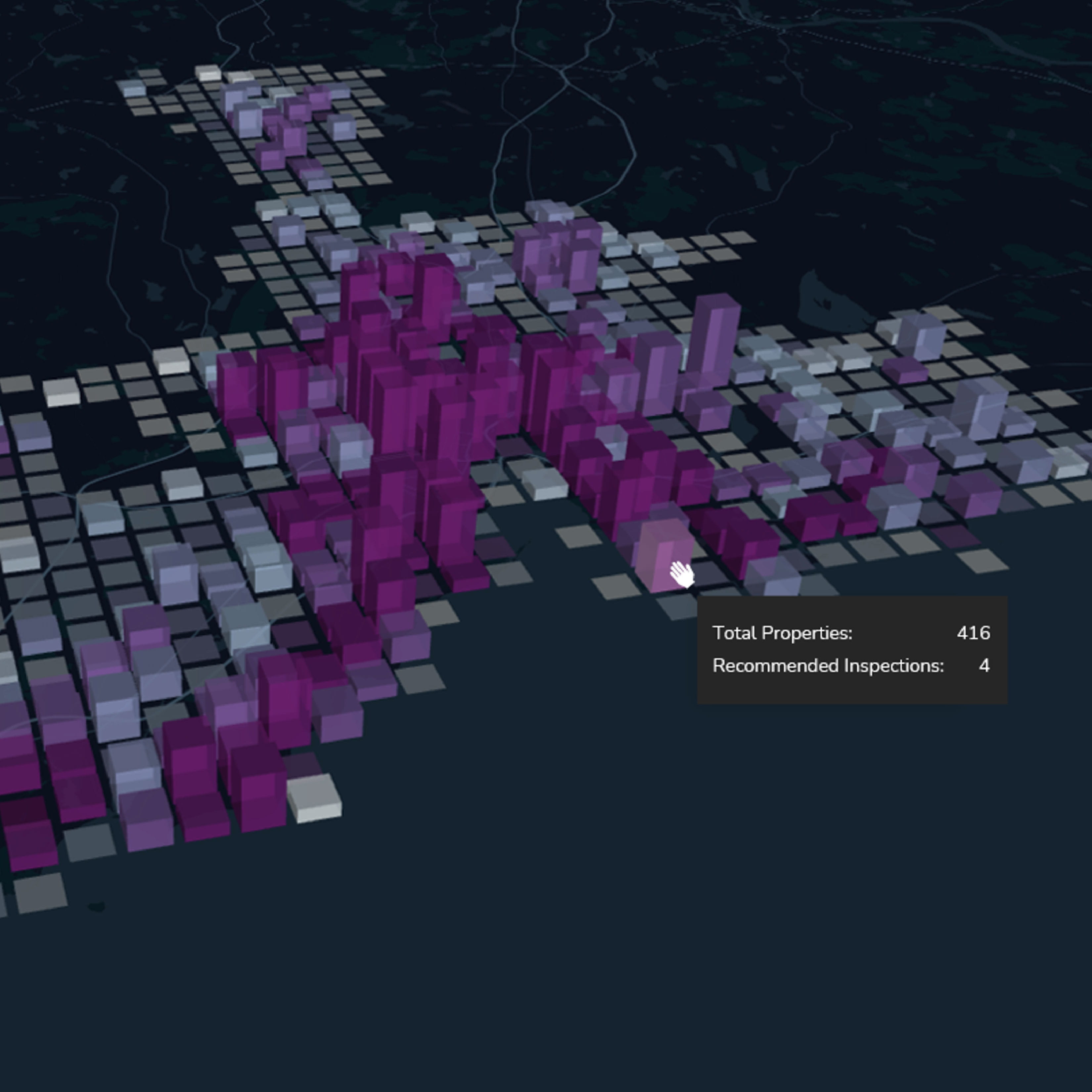Image resolution: width=1092 pixels, height=1092 pixels.
Task: Click the Recommended Inspections label in tooltip
Action: [x=828, y=666]
